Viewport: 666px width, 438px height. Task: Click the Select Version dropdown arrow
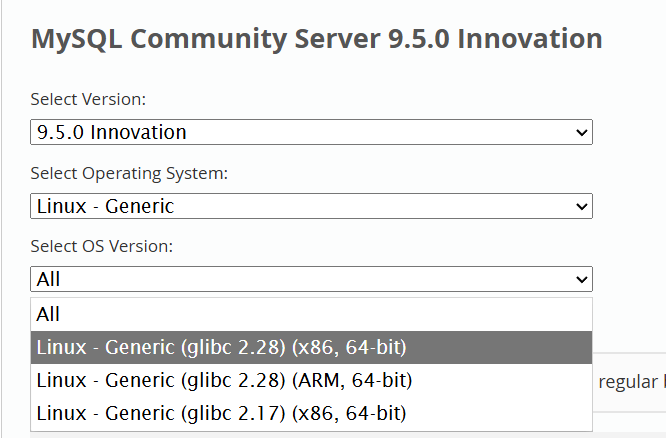pos(582,132)
